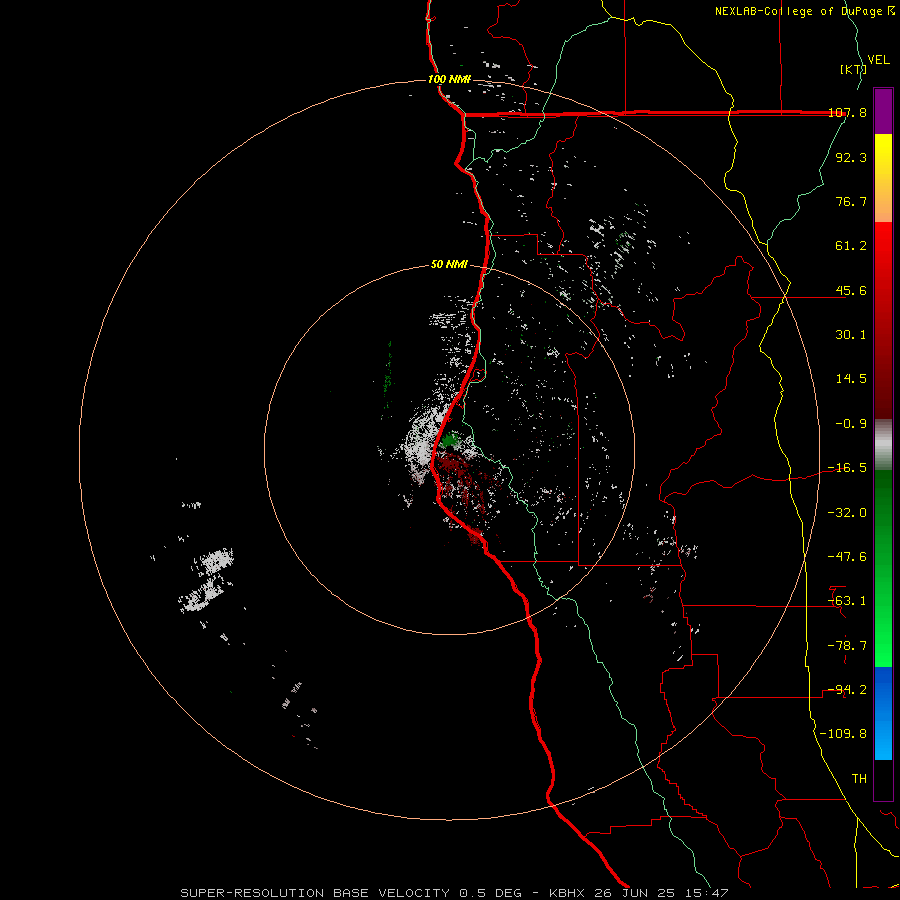Click the -78.7 velocity scale value

coord(847,646)
